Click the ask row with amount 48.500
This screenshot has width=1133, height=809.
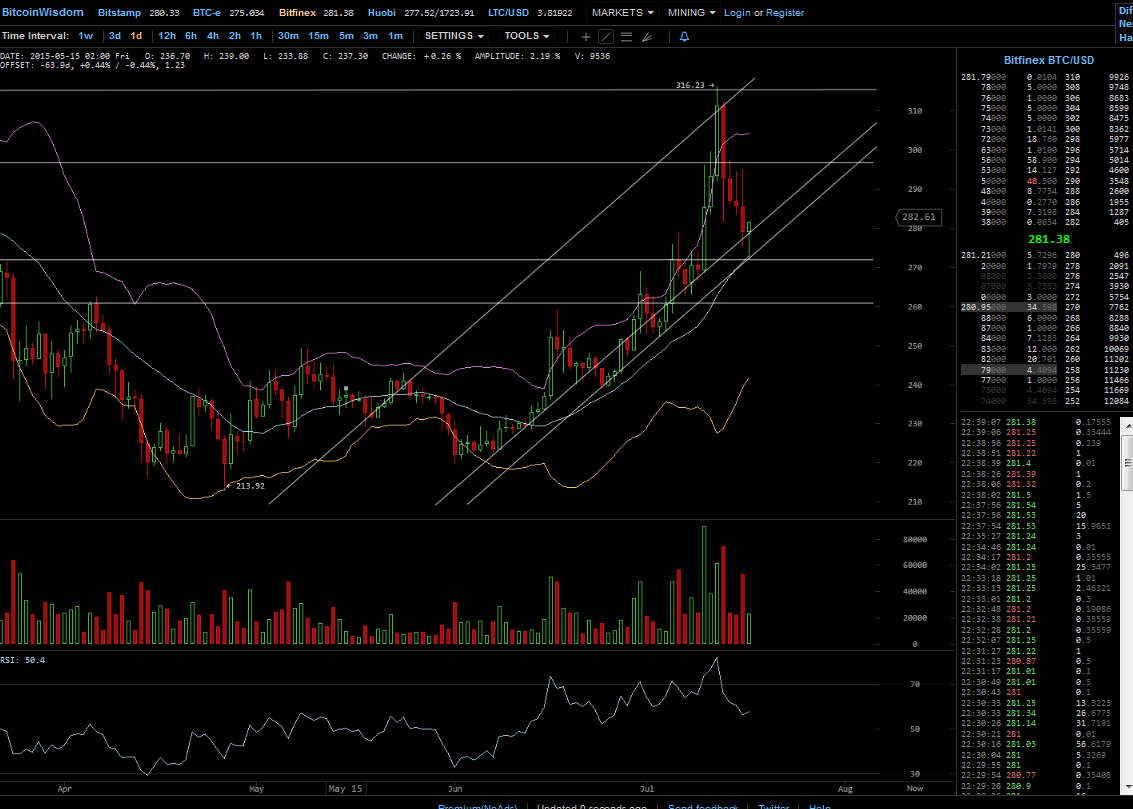pyautogui.click(x=1009, y=181)
